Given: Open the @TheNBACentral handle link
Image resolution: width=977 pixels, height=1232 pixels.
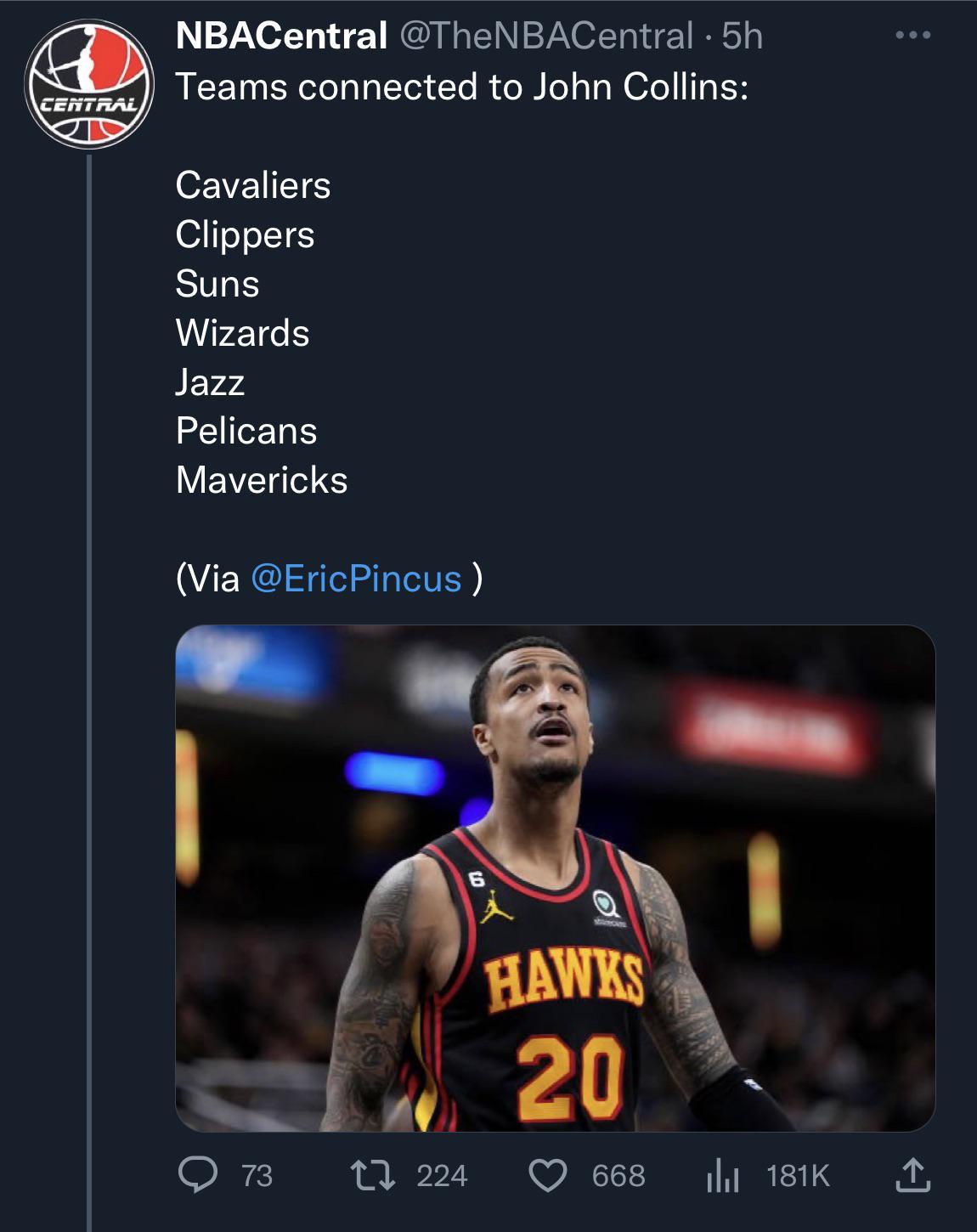Looking at the screenshot, I should coord(546,37).
